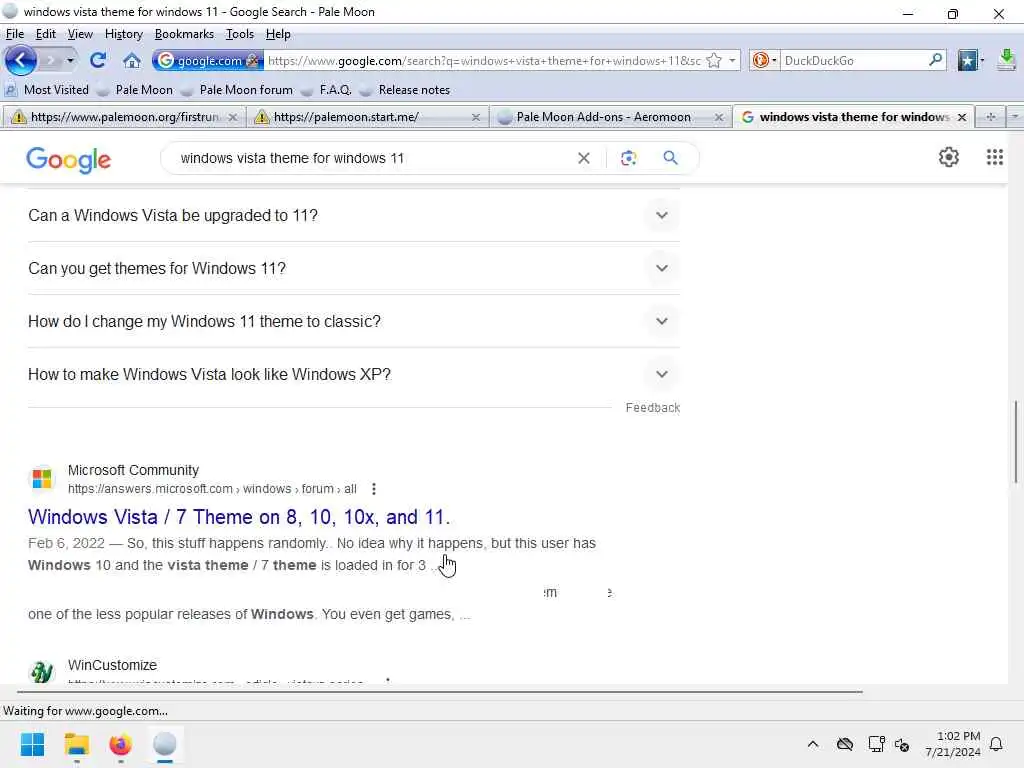Viewport: 1024px width, 768px height.
Task: Click the vertical page scrollbar thumb
Action: click(x=1016, y=442)
